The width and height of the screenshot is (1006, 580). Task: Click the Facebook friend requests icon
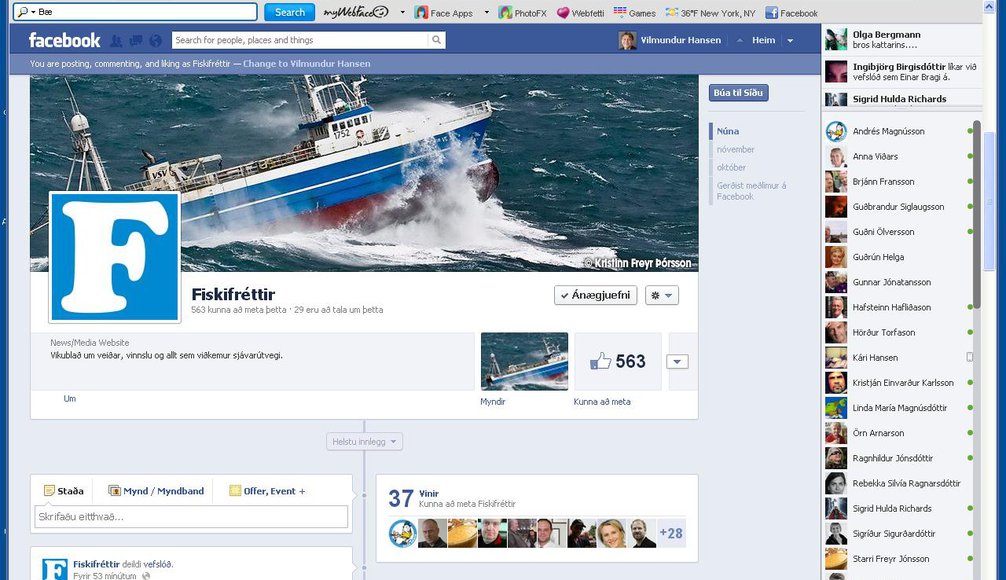point(116,40)
